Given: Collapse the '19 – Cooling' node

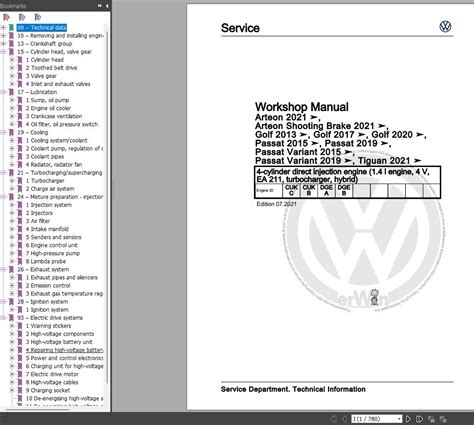Looking at the screenshot, I should pyautogui.click(x=3, y=132).
